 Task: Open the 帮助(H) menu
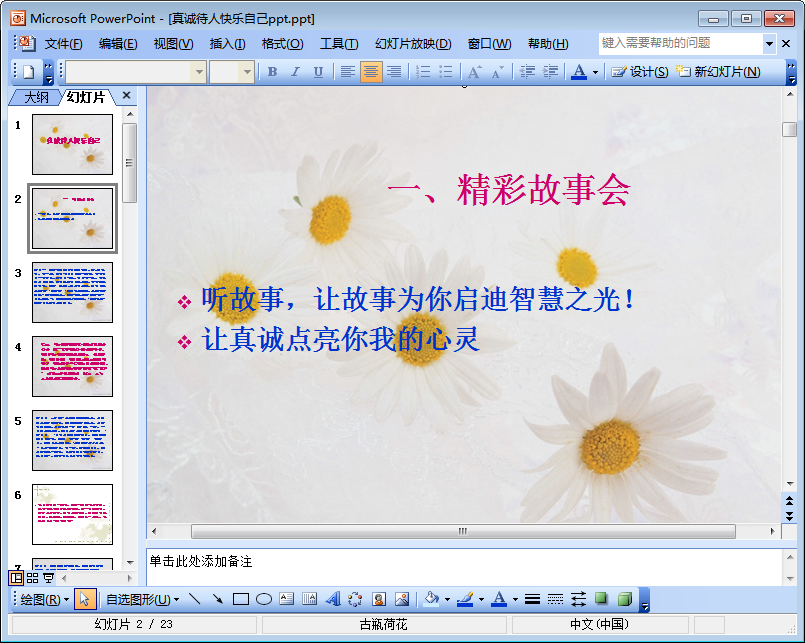548,44
